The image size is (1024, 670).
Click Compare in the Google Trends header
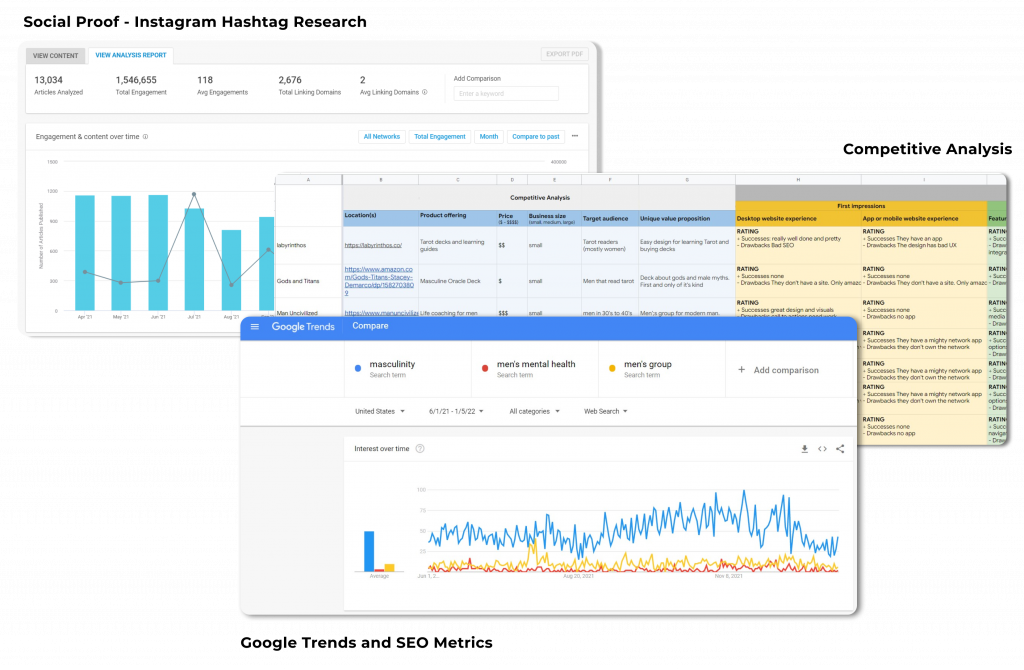(x=370, y=326)
